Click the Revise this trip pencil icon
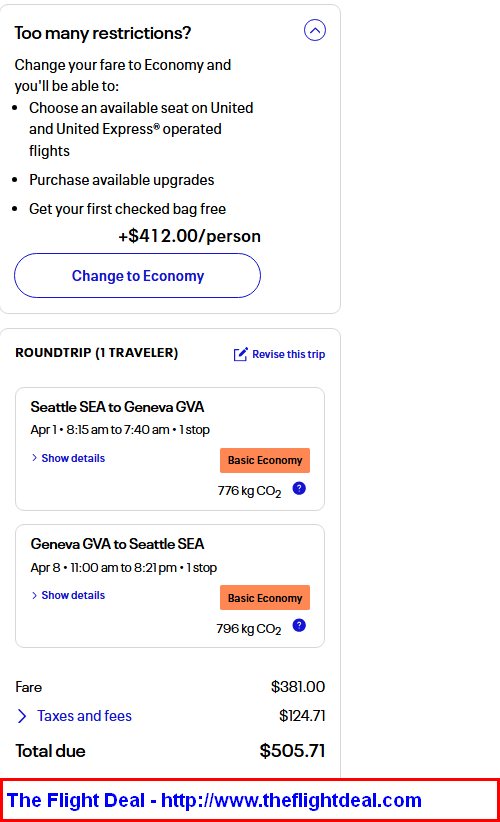The height and width of the screenshot is (822, 500). pyautogui.click(x=241, y=354)
